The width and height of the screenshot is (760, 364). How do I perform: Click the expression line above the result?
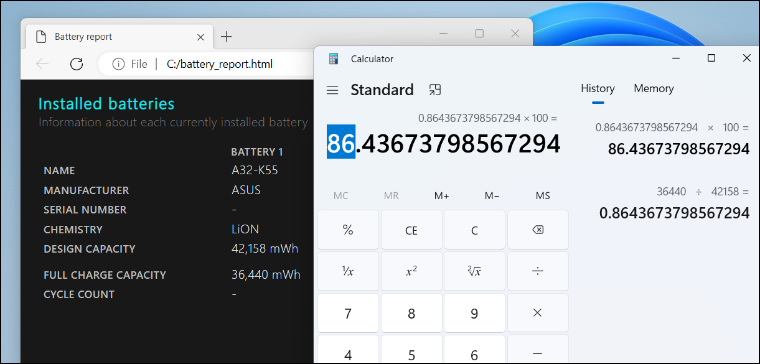tap(488, 118)
